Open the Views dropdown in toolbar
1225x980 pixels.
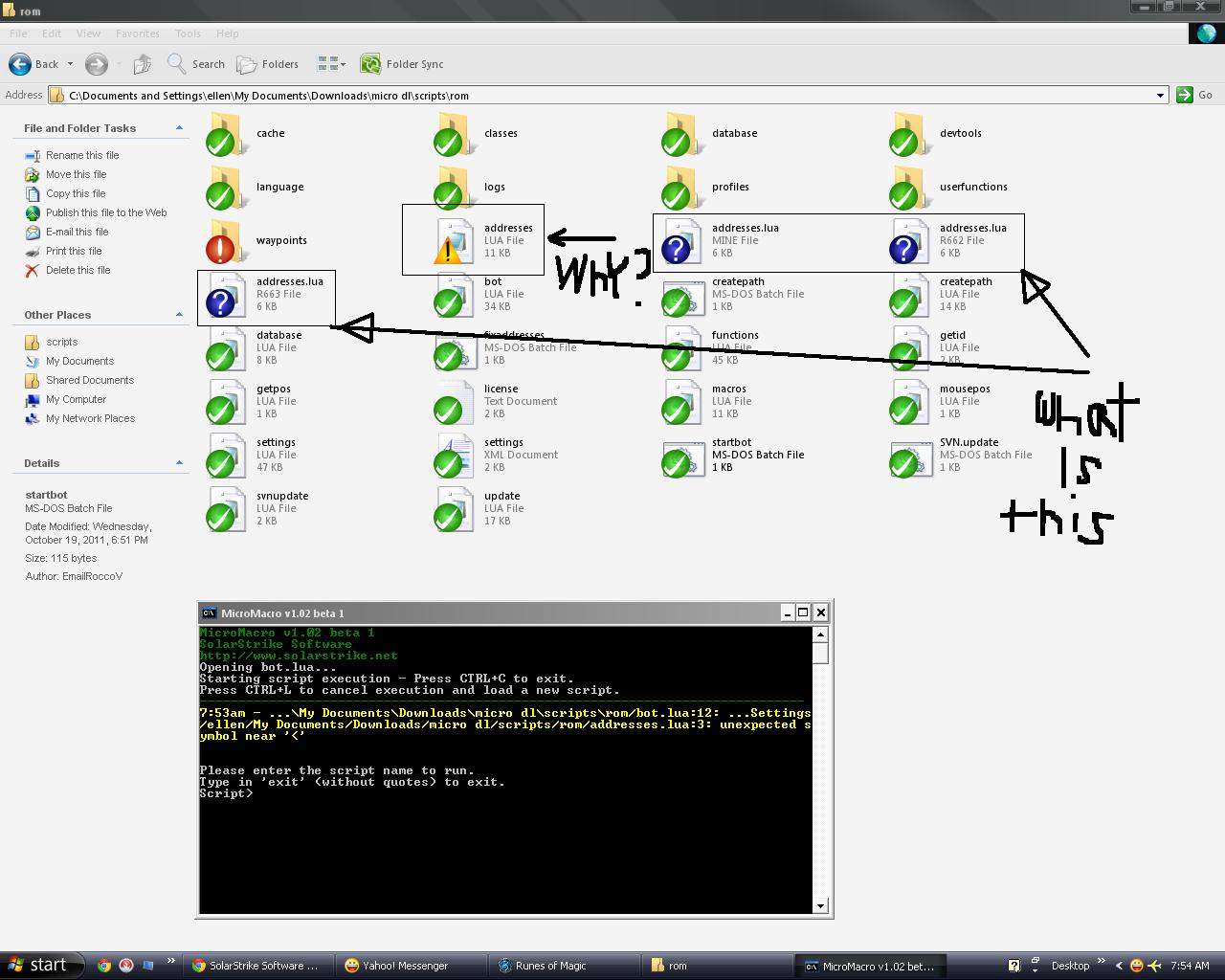(x=331, y=64)
